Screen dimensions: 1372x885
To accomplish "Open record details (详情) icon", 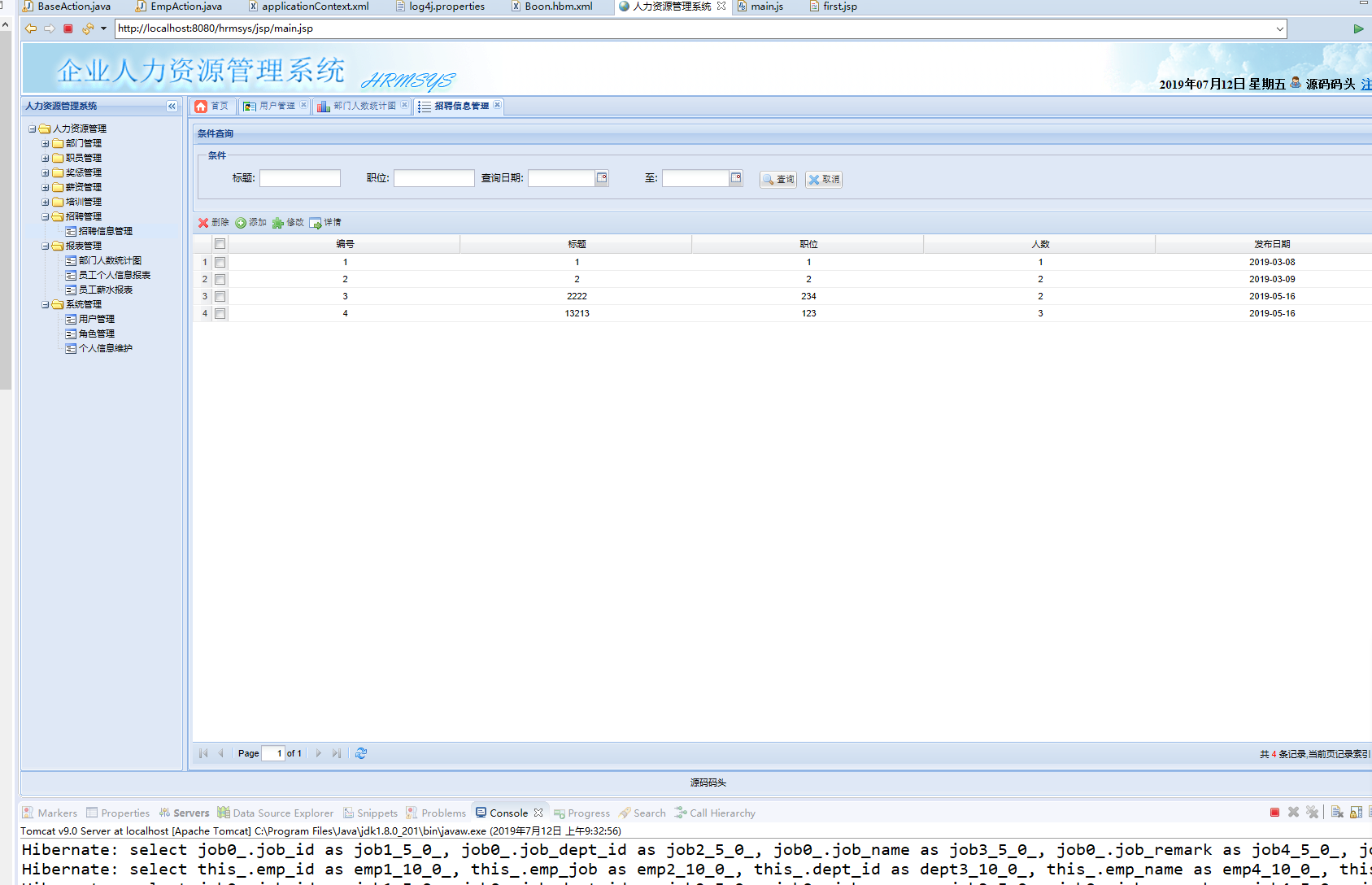I will coord(316,223).
